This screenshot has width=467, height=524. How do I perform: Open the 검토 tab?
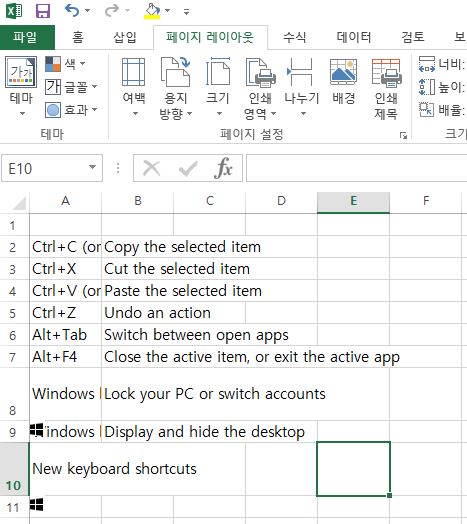[413, 37]
